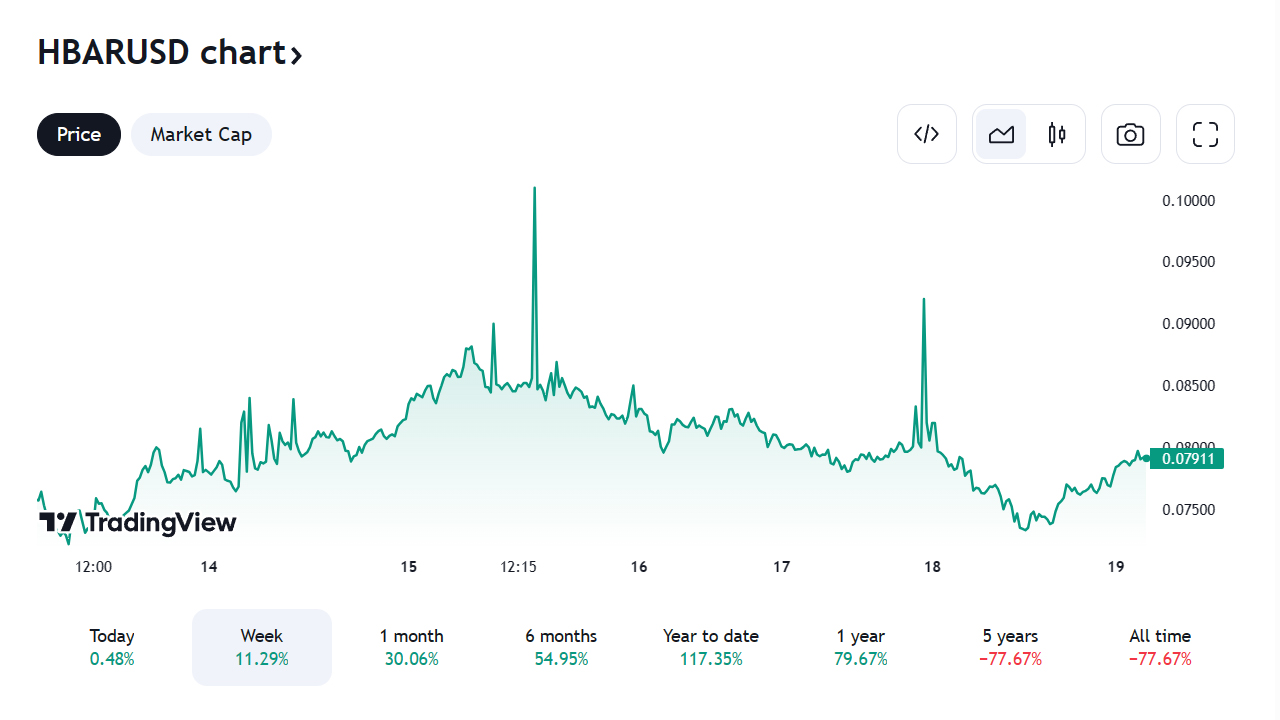The image size is (1280, 720).
Task: Select the Week time range
Action: click(262, 647)
